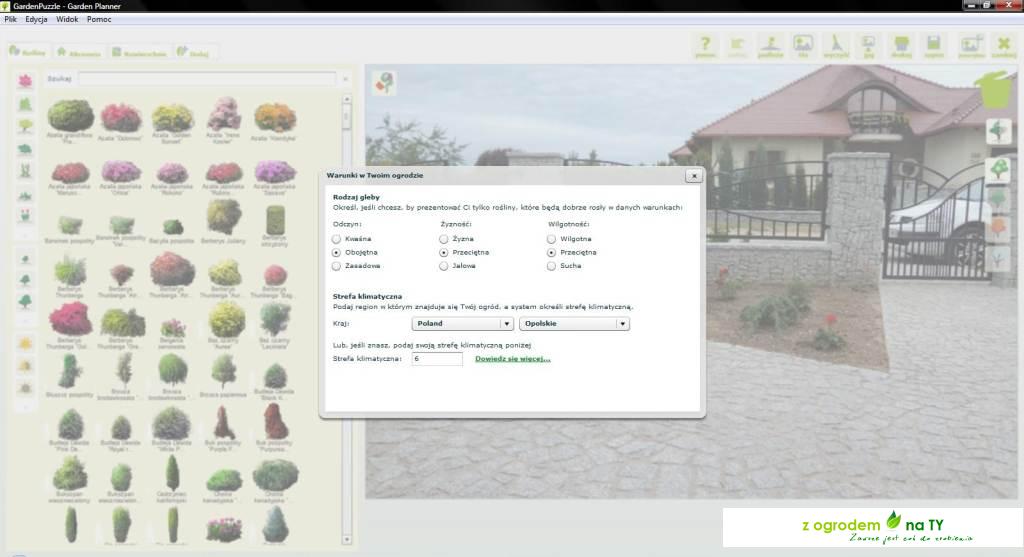1024x557 pixels.
Task: Open the Edycja menu
Action: (43, 19)
